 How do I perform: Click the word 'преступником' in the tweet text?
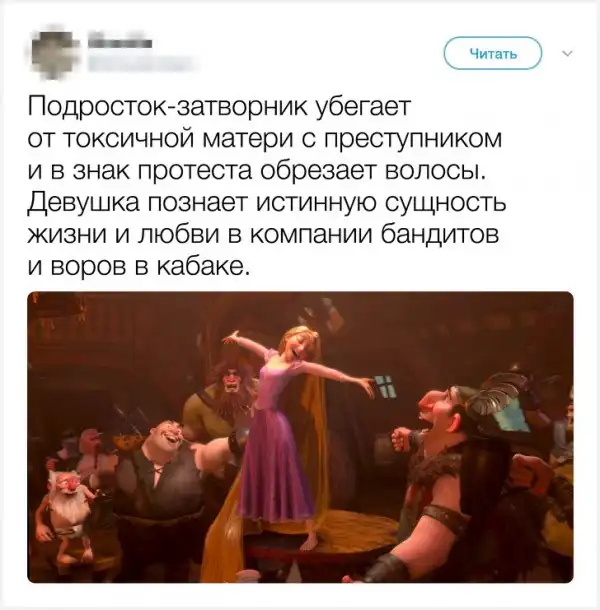(413, 140)
